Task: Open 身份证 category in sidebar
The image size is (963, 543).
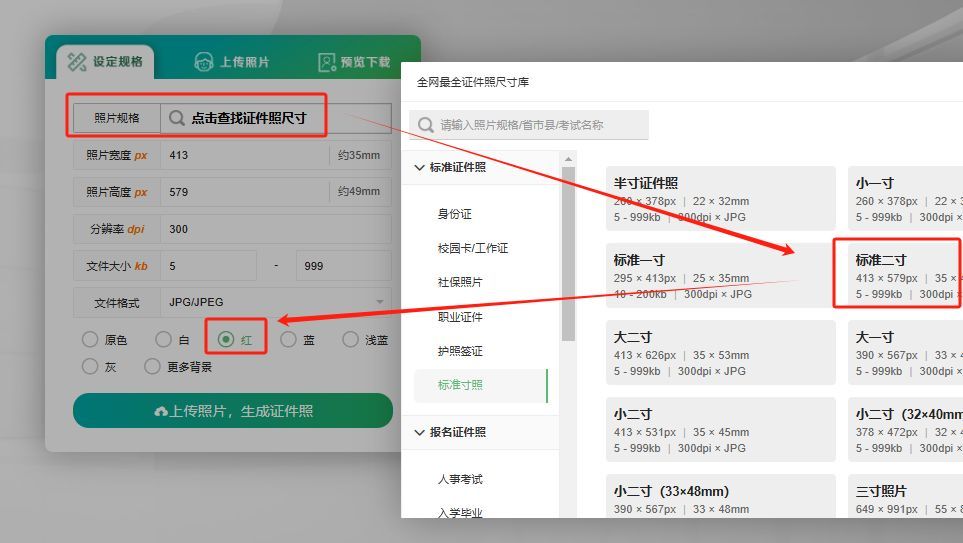Action: point(454,214)
